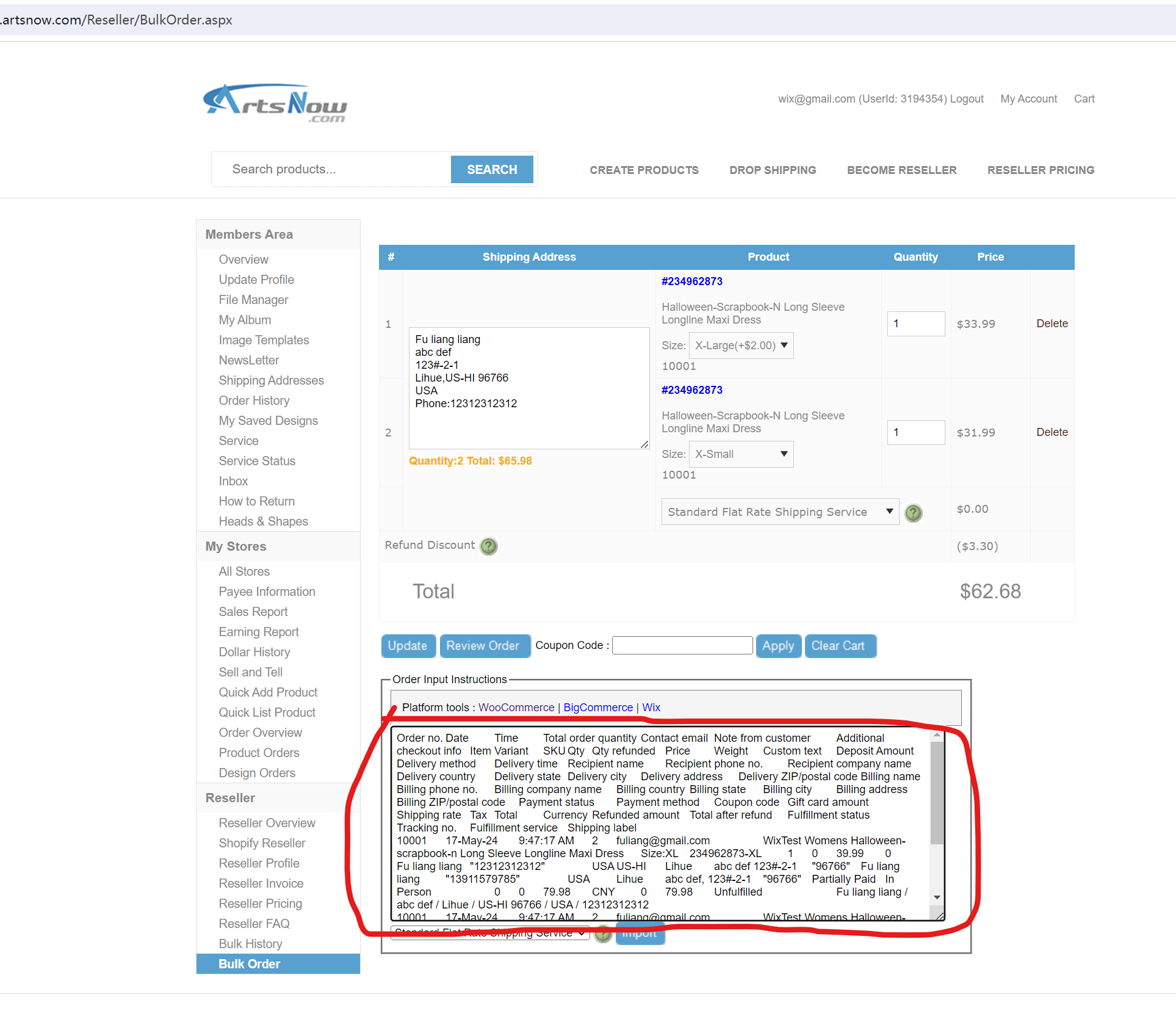Click the Apply coupon code button
1176x1022 pixels.
coord(778,645)
